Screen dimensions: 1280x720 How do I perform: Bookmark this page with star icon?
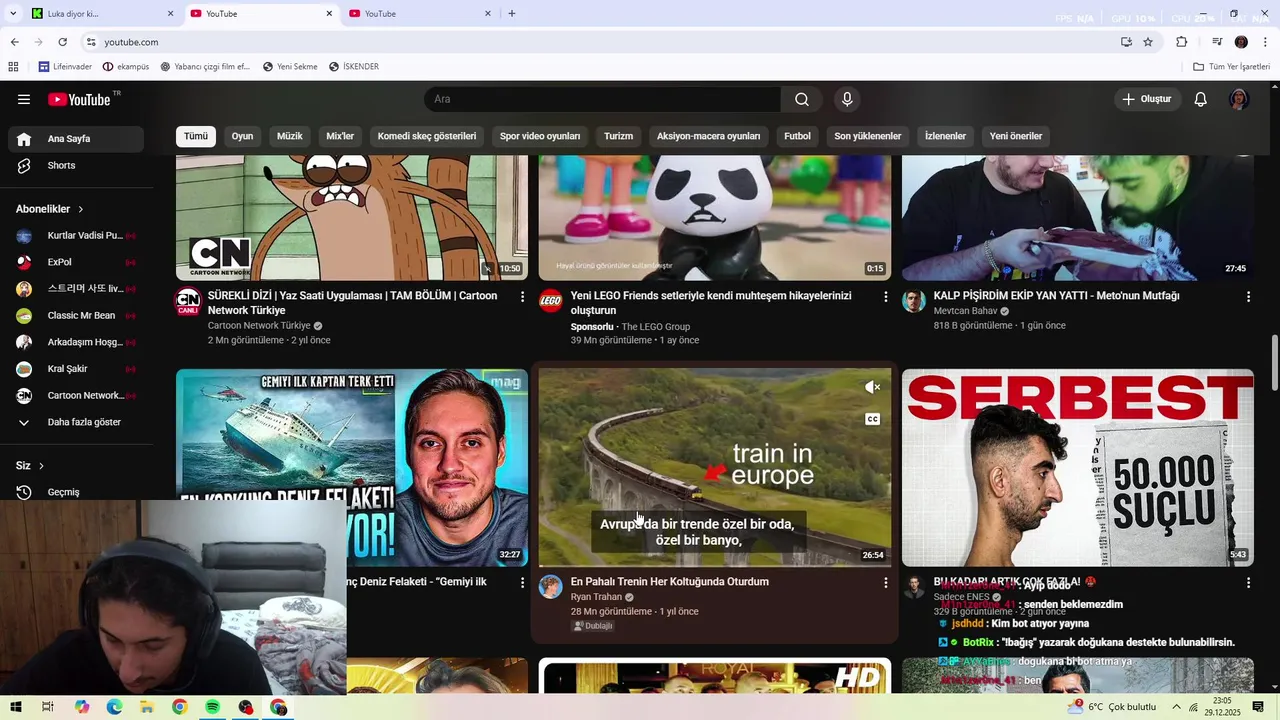[x=1148, y=42]
